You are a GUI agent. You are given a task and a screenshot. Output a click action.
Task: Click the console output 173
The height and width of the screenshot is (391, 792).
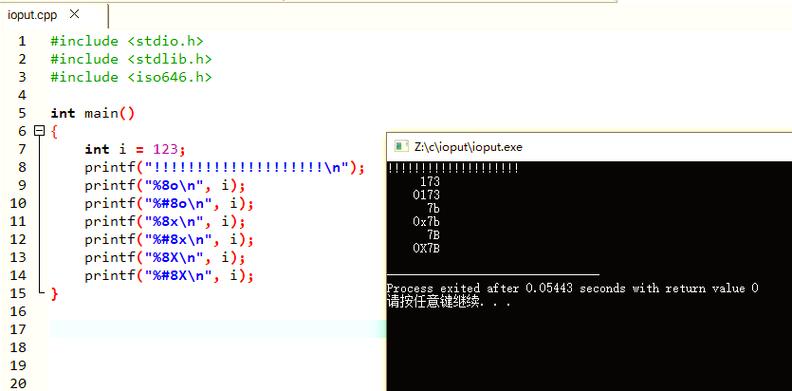click(430, 182)
